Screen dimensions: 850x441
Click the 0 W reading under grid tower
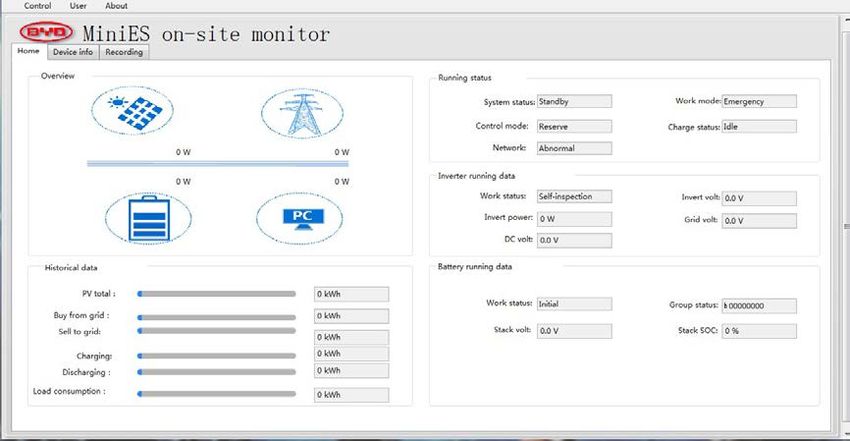pyautogui.click(x=342, y=152)
